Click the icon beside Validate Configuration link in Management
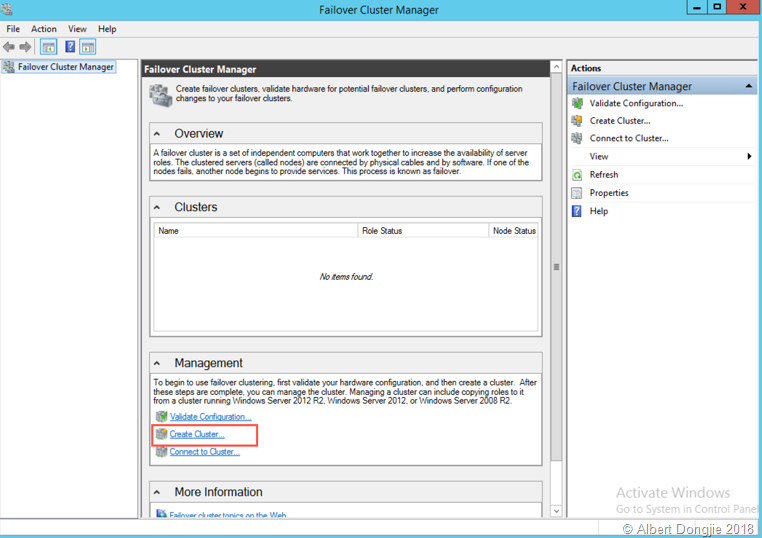Viewport: 762px width, 538px height. click(x=161, y=417)
